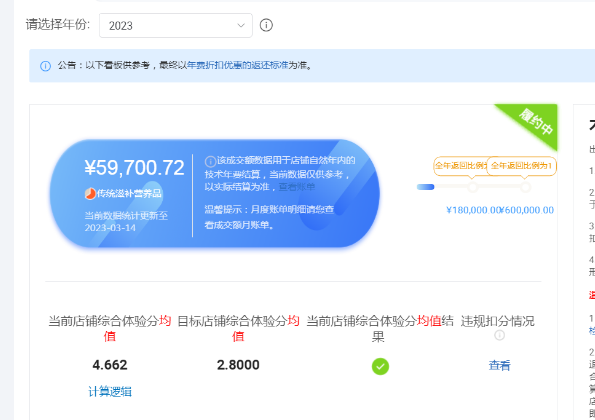Click info icon beside year selector
This screenshot has width=595, height=420.
pyautogui.click(x=266, y=25)
